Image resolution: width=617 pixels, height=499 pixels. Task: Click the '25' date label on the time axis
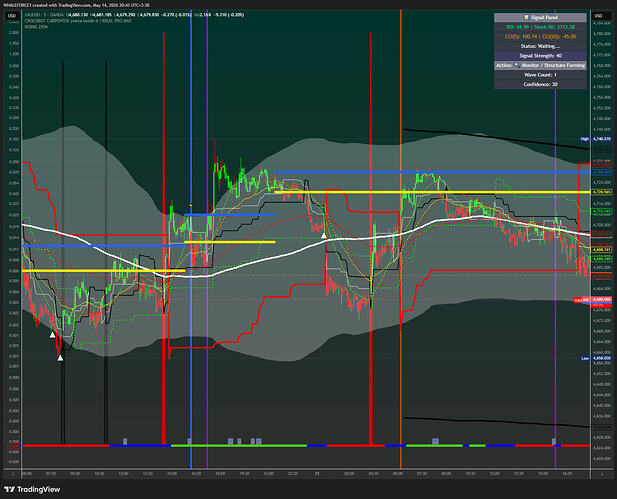pos(317,474)
